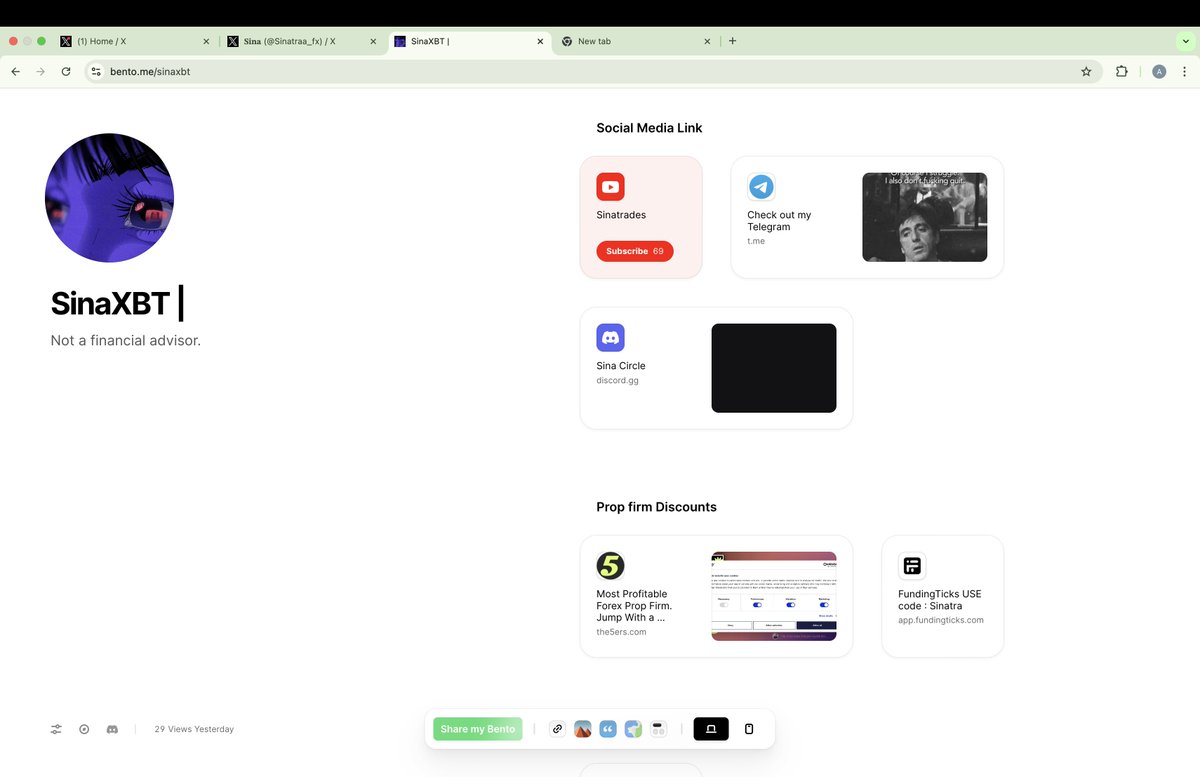Open the Discord icon in the bottom-left footer
This screenshot has width=1200, height=777.
pos(112,729)
